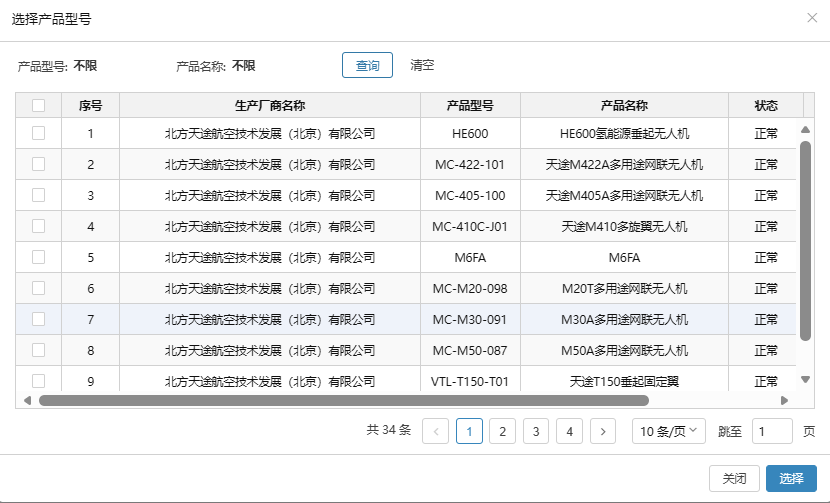This screenshot has height=503, width=830.
Task: Click the MC-410C-J01 model cell
Action: click(470, 227)
